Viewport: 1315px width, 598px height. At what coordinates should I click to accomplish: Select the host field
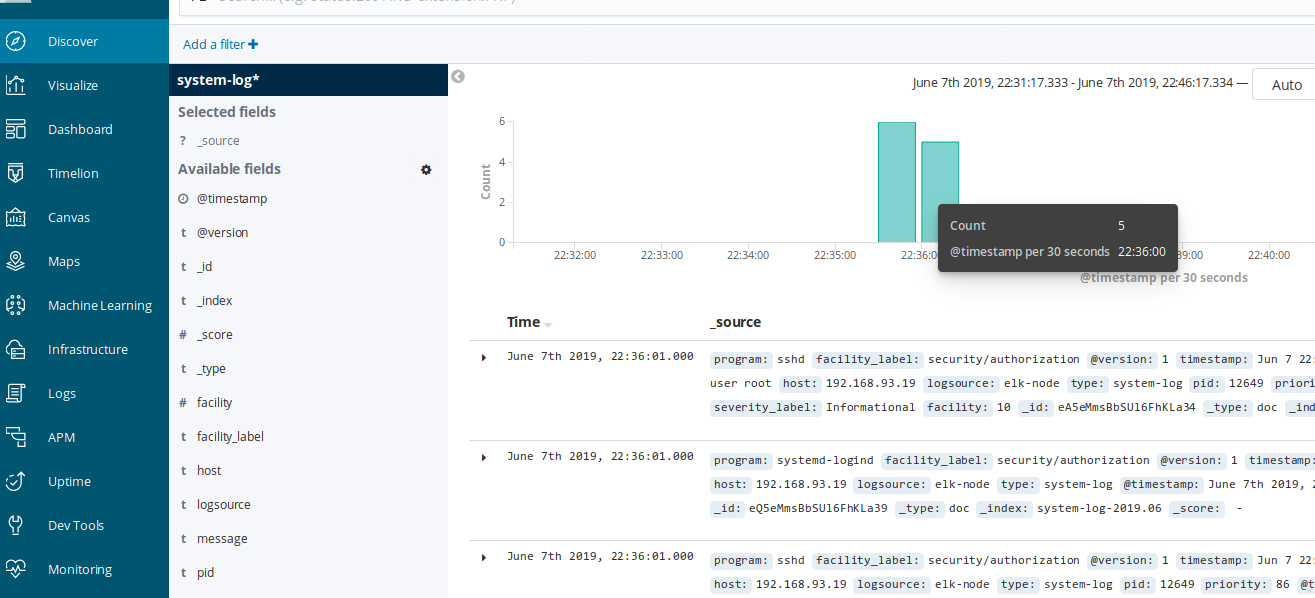coord(209,471)
